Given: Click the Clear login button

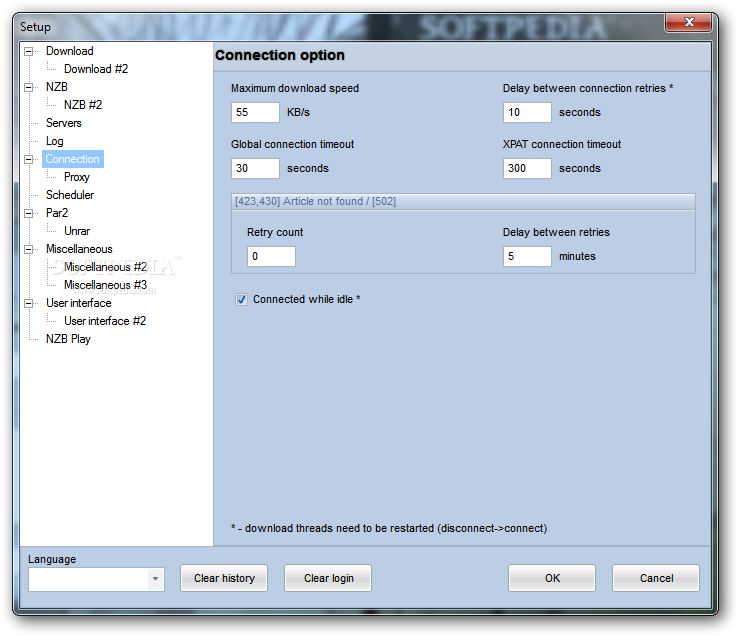Looking at the screenshot, I should [x=328, y=578].
